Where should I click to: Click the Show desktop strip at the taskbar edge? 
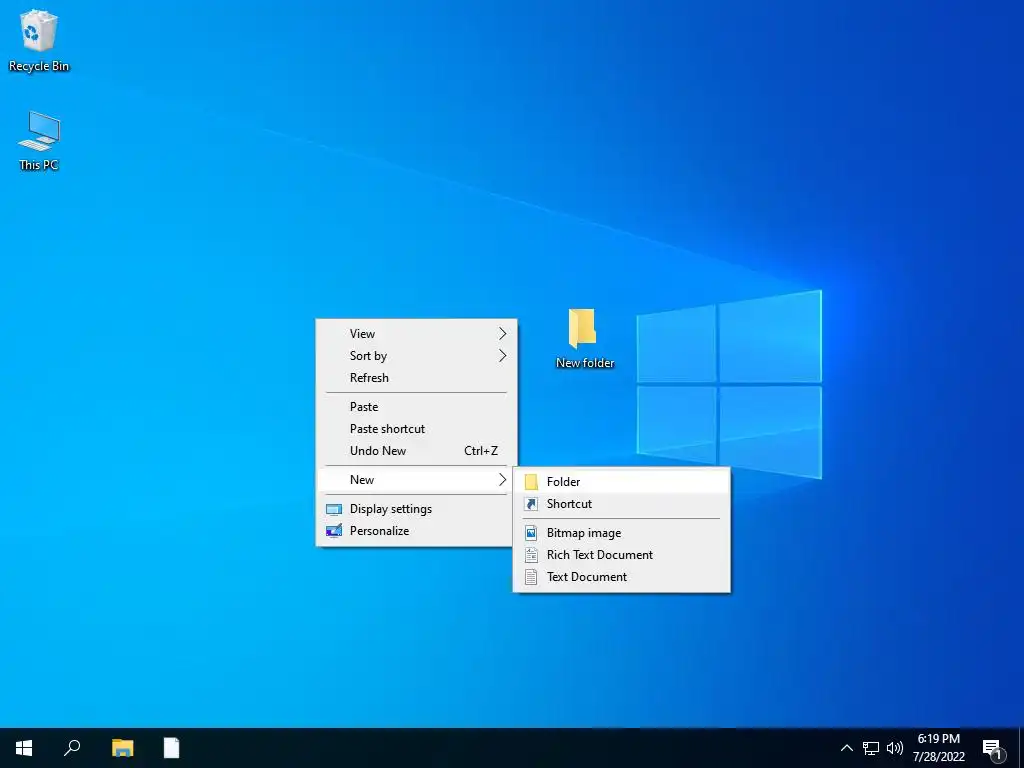(1021, 748)
